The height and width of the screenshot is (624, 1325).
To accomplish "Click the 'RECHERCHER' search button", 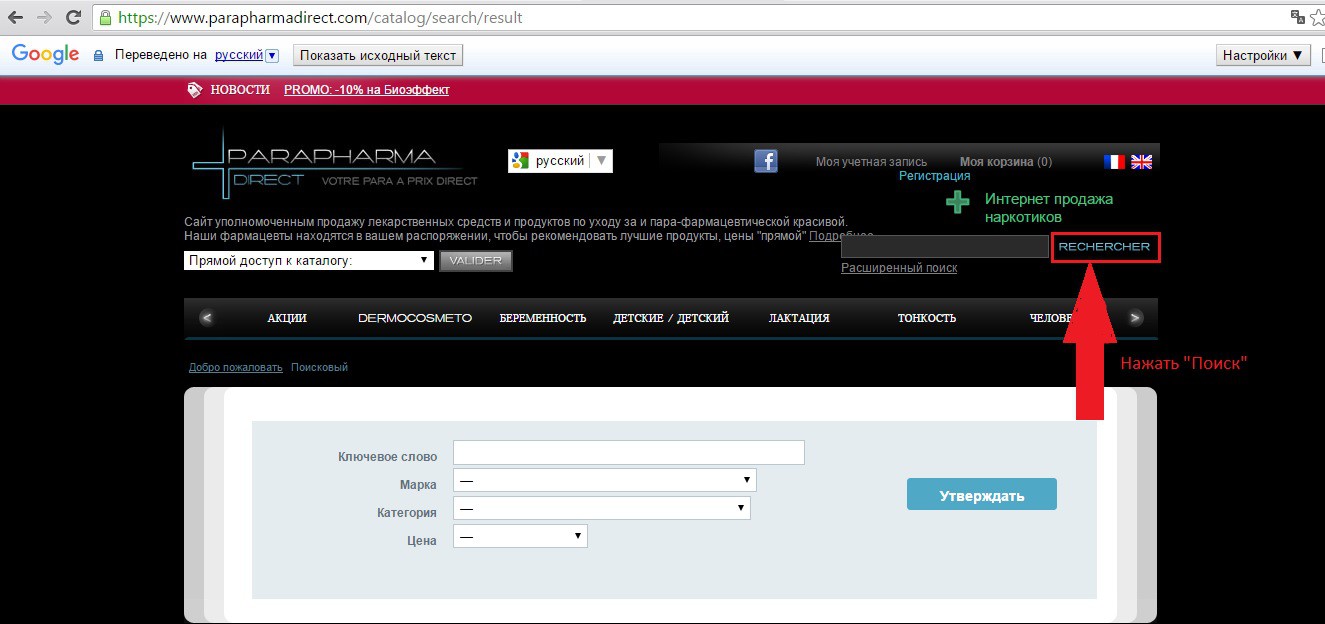I will coord(1105,247).
